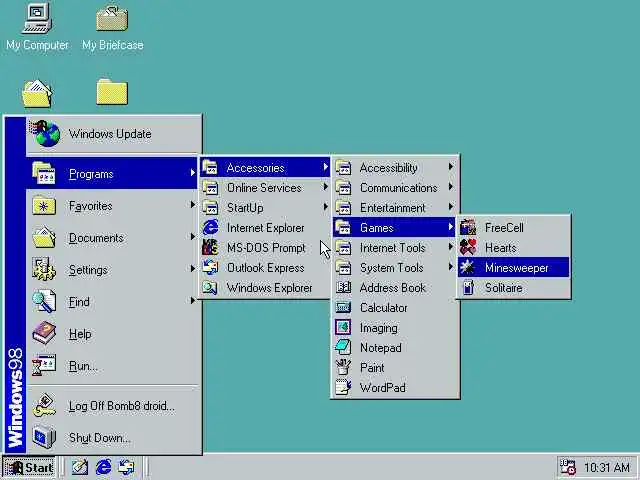
Task: Click the Calculator icon
Action: point(343,307)
